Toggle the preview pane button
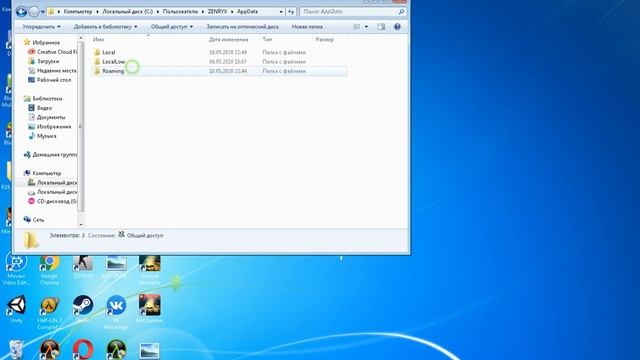The image size is (640, 360). 381,27
